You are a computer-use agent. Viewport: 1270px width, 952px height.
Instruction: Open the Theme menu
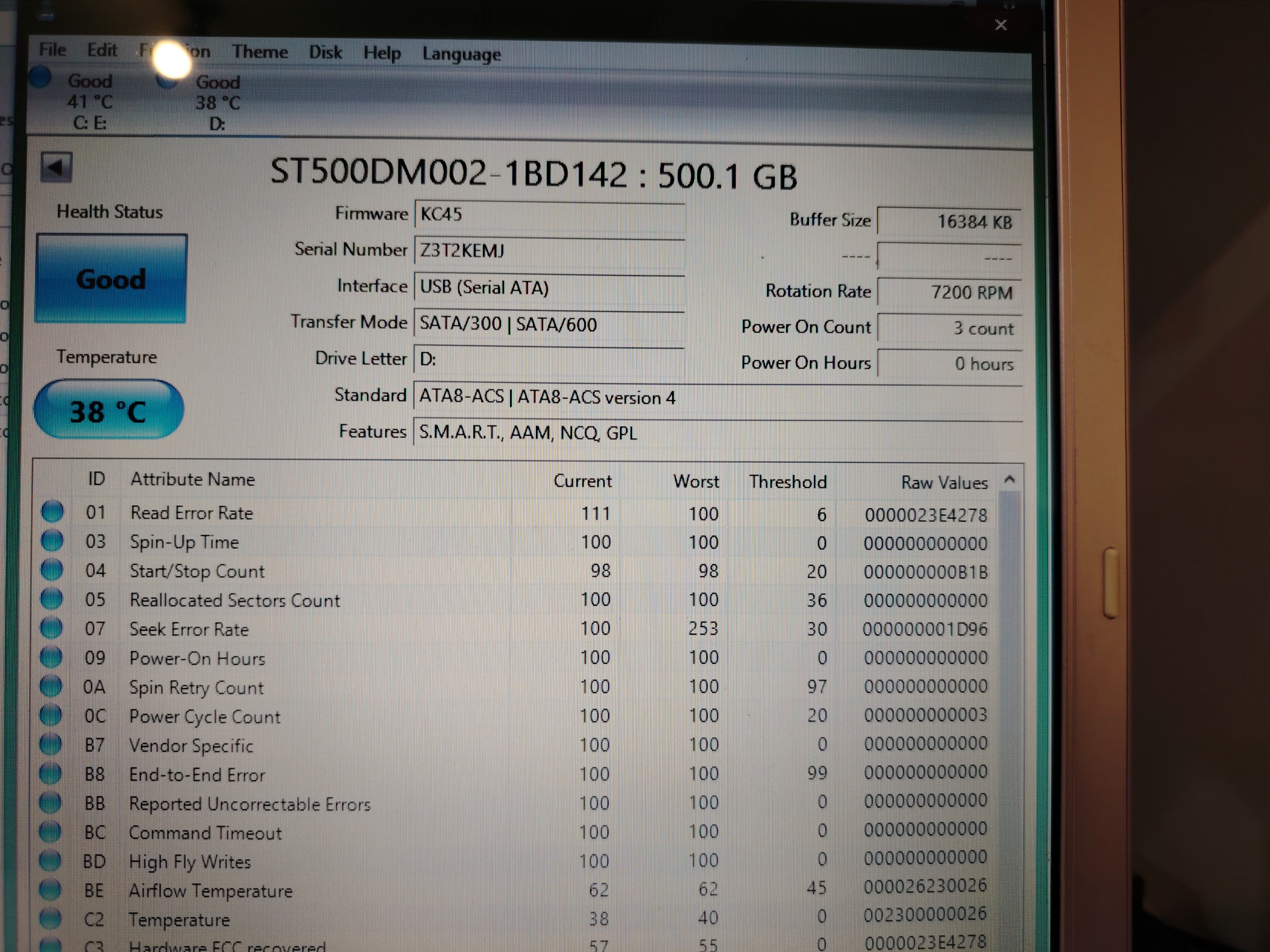click(x=259, y=52)
